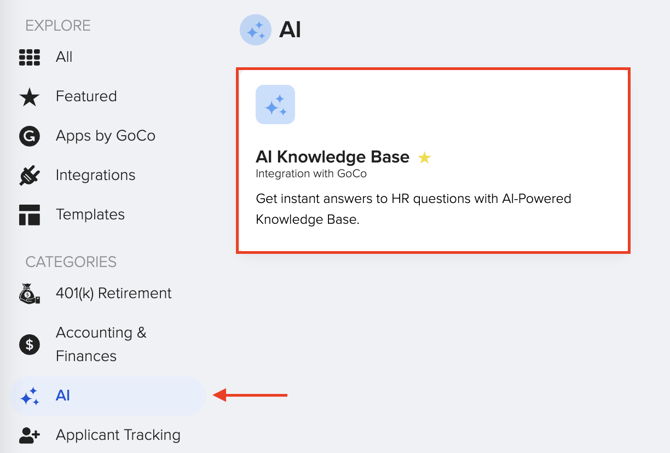Choose the 401(k) Retirement category
This screenshot has width=670, height=453.
coord(113,294)
